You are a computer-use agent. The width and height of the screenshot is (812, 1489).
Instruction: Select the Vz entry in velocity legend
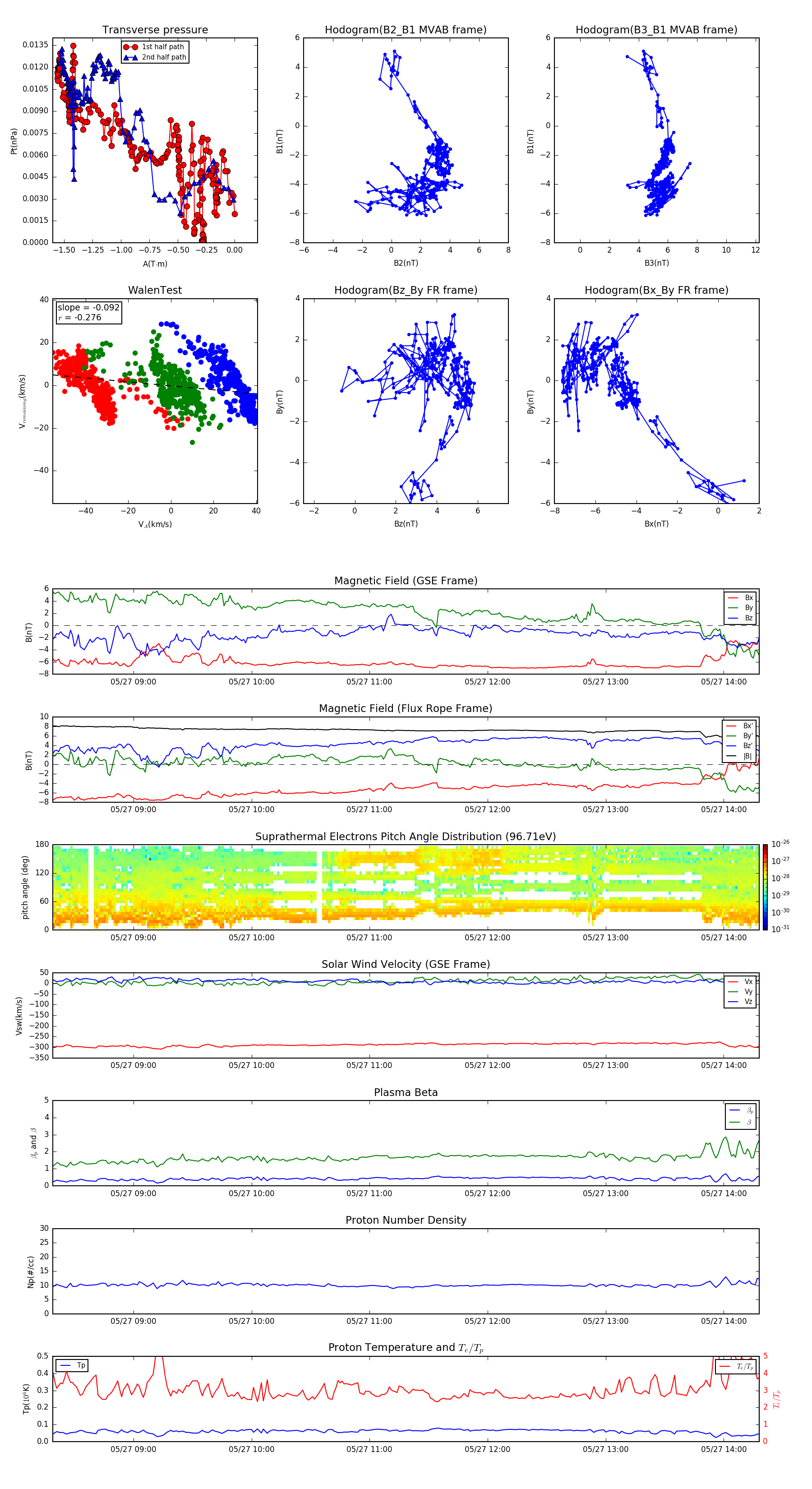(741, 1002)
